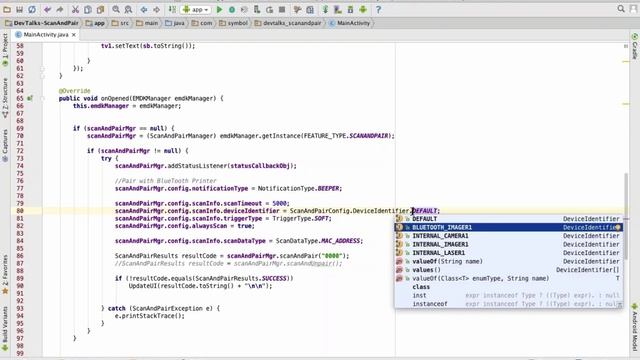Choose the instanceof completion entry
This screenshot has width=640, height=360.
coord(508,304)
